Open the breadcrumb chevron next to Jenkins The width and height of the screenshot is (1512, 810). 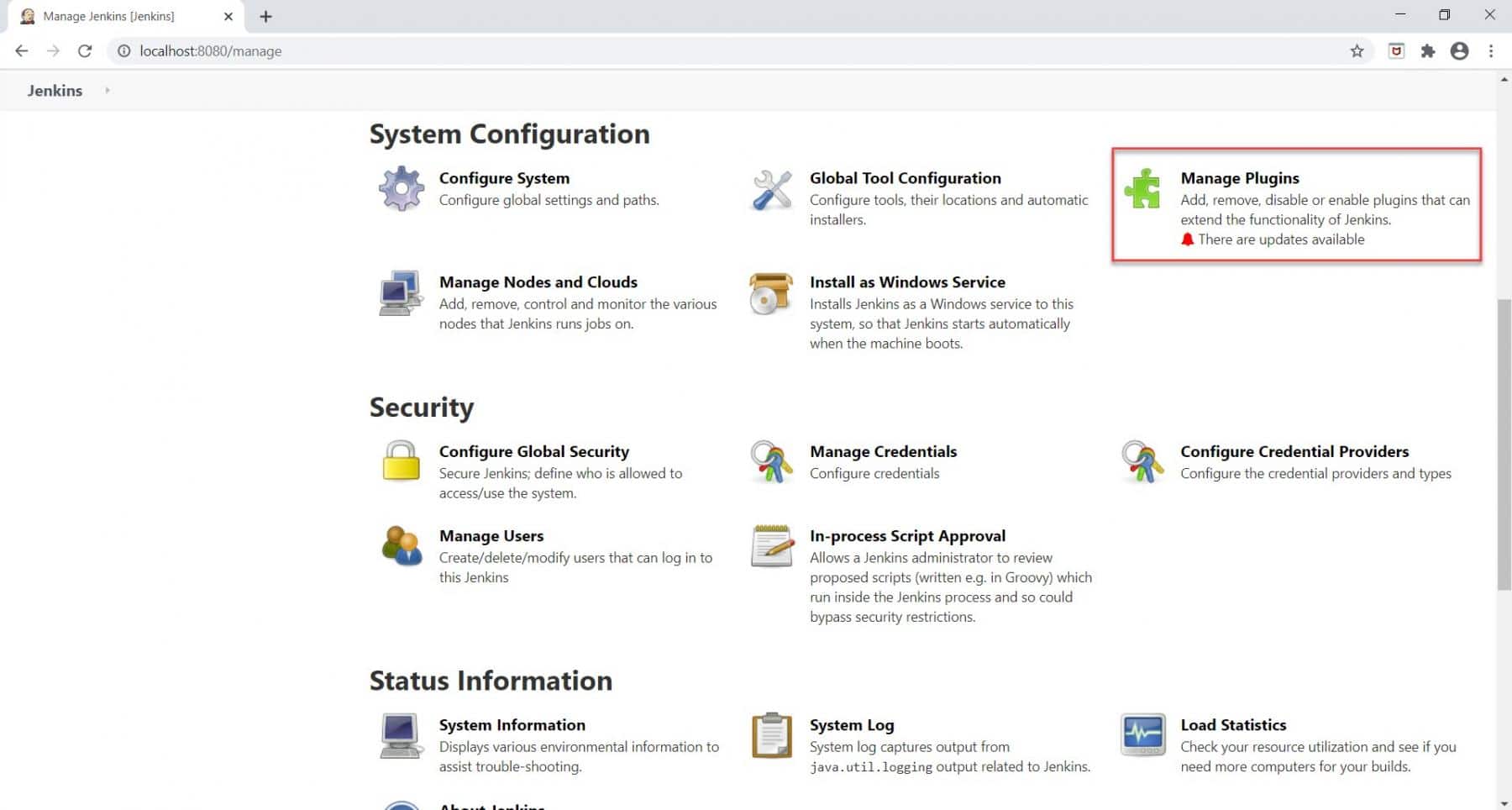[107, 90]
